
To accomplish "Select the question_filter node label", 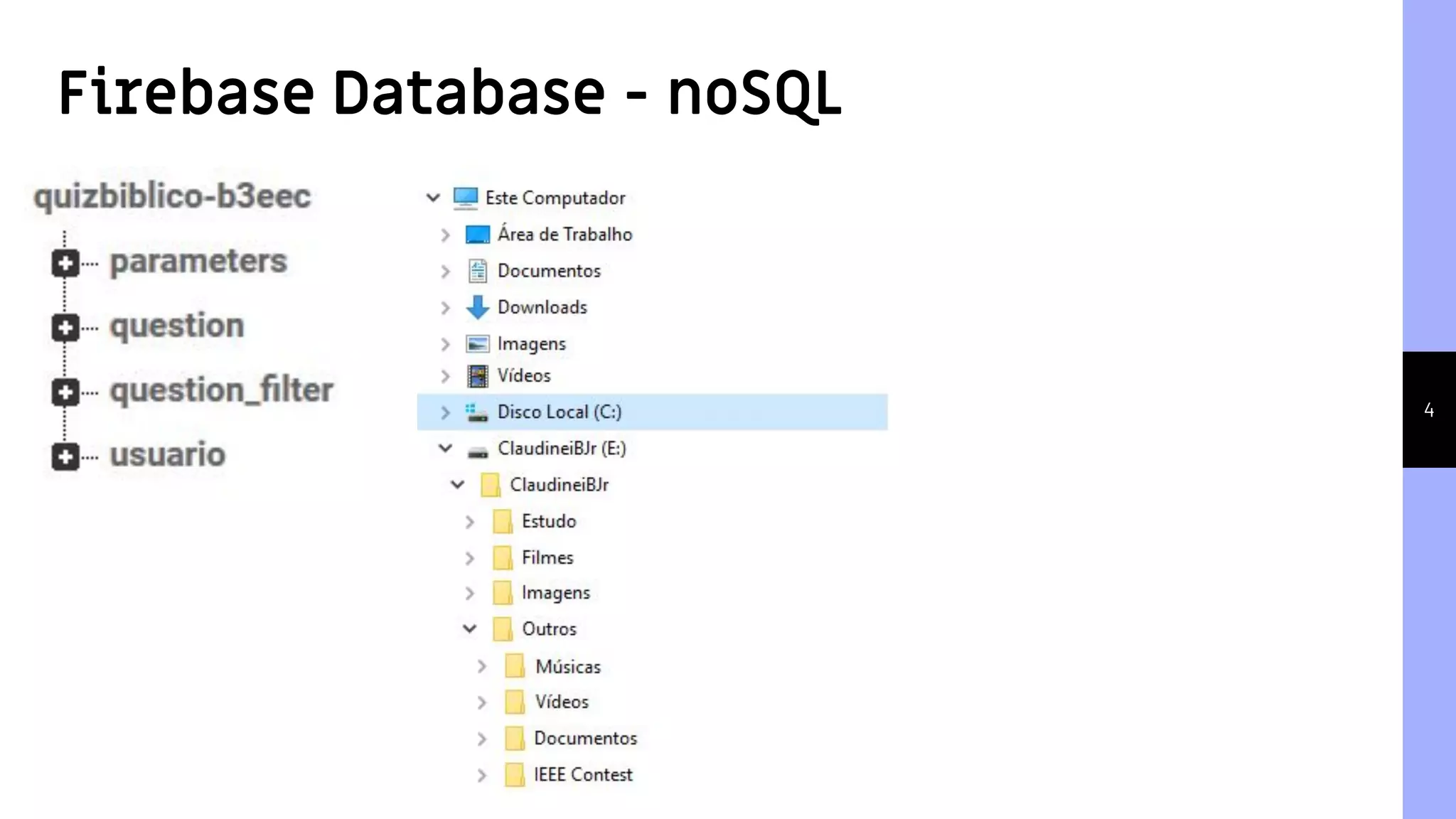I will point(222,390).
